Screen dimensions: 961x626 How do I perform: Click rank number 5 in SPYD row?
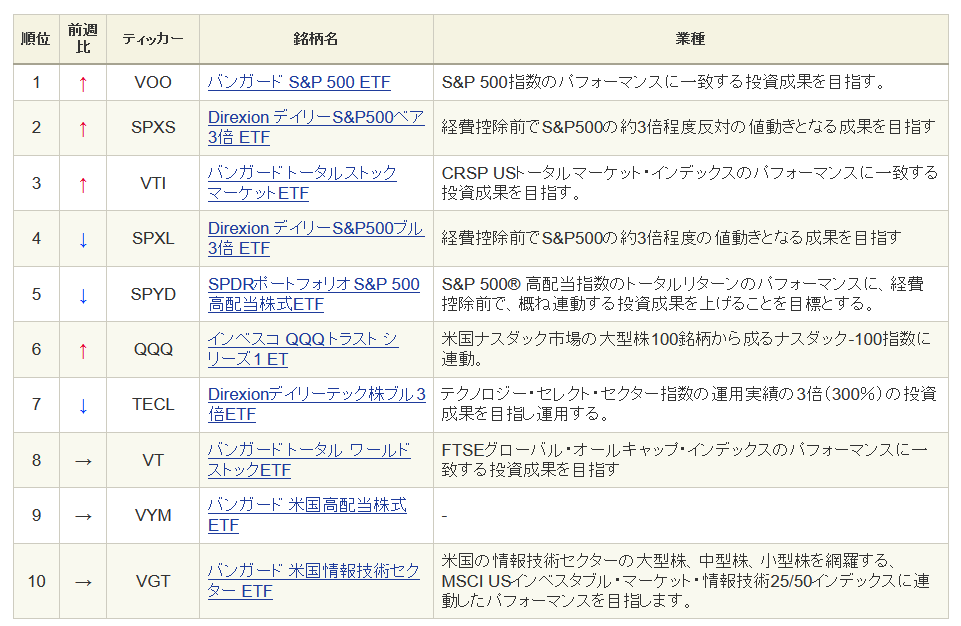36,294
